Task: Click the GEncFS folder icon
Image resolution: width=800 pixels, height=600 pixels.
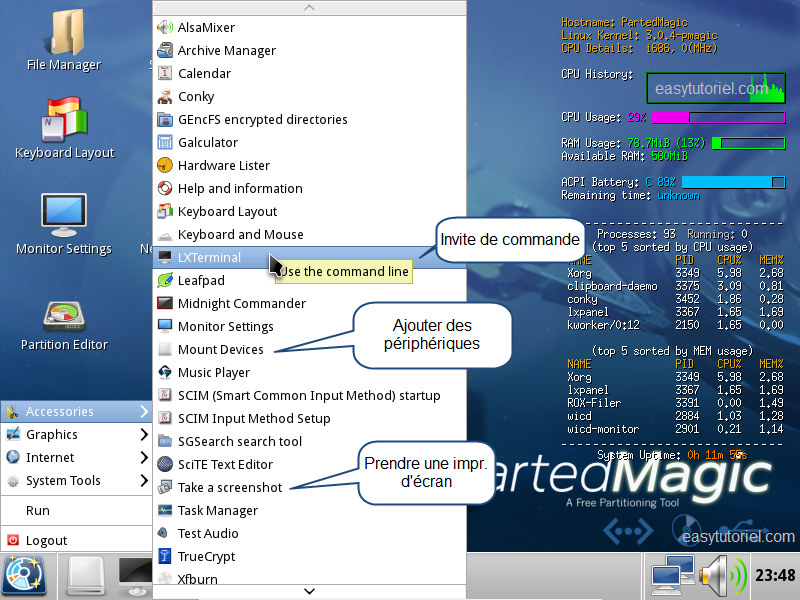Action: click(165, 119)
